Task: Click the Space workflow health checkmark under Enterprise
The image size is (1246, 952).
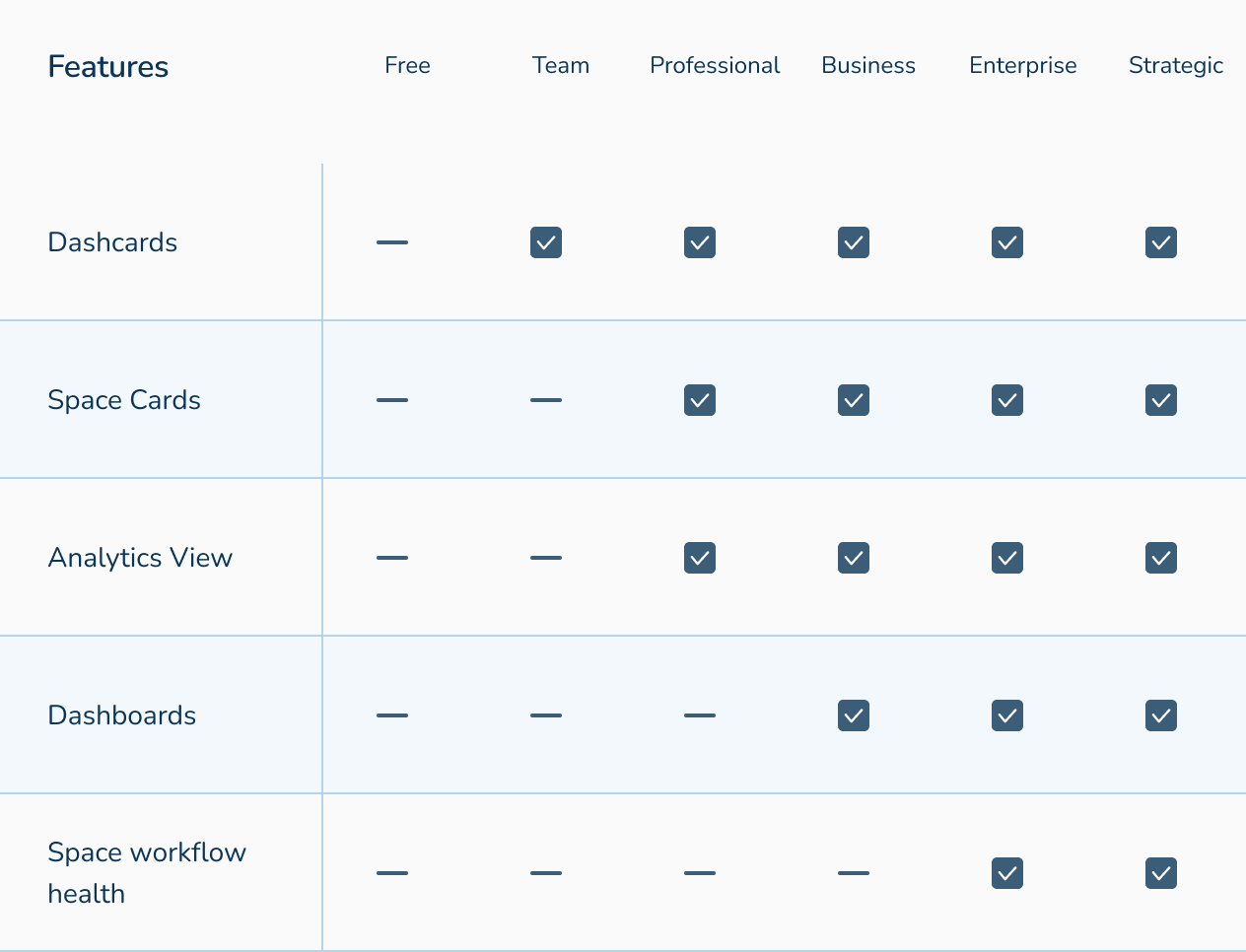Action: (1007, 873)
